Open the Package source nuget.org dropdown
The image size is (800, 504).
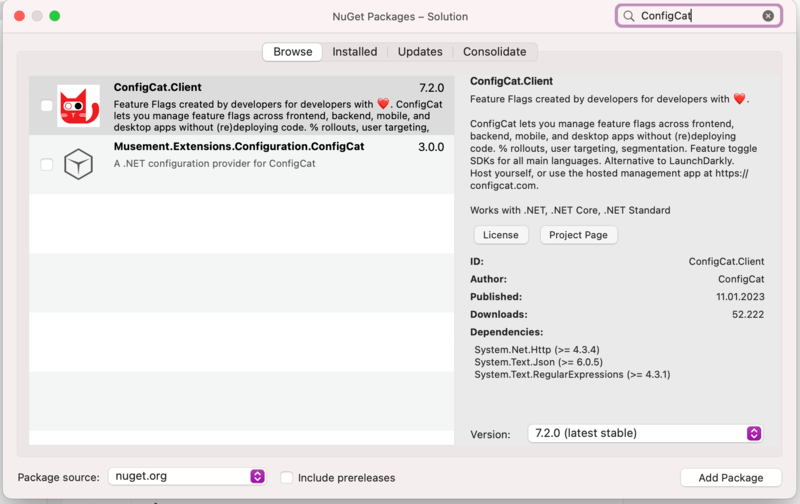[187, 476]
